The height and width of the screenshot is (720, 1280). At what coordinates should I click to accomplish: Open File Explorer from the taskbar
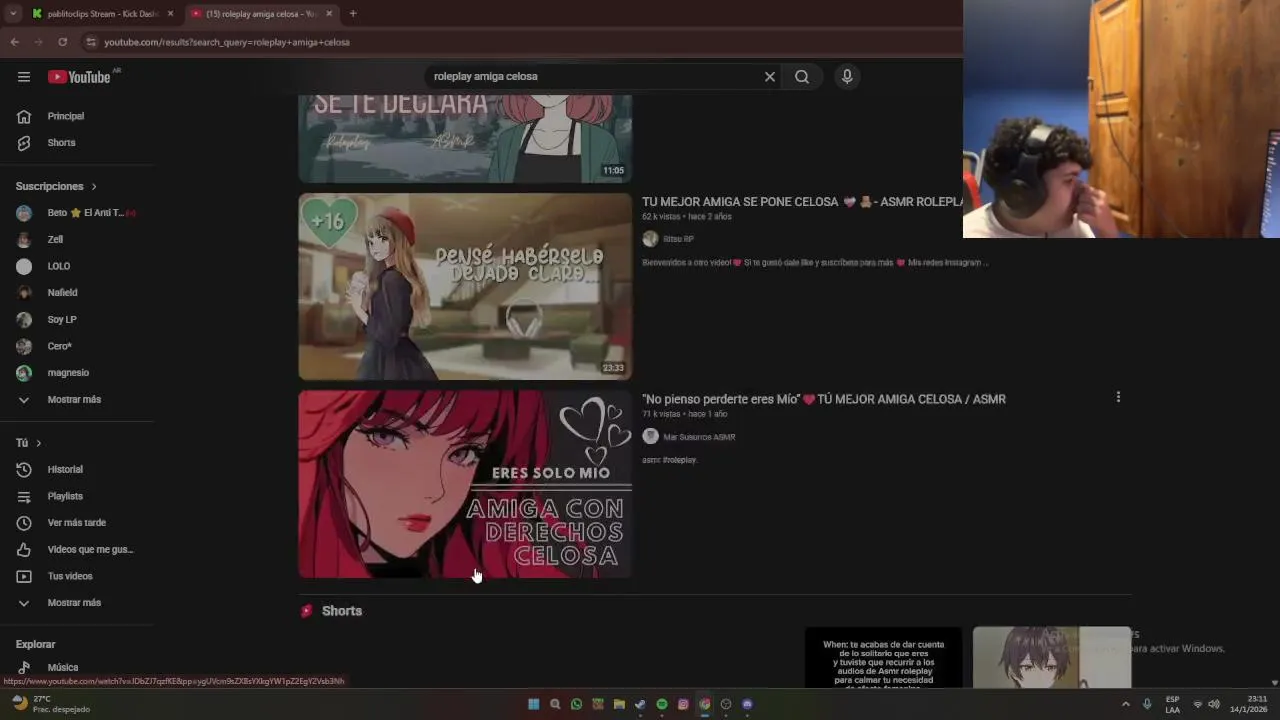point(619,704)
